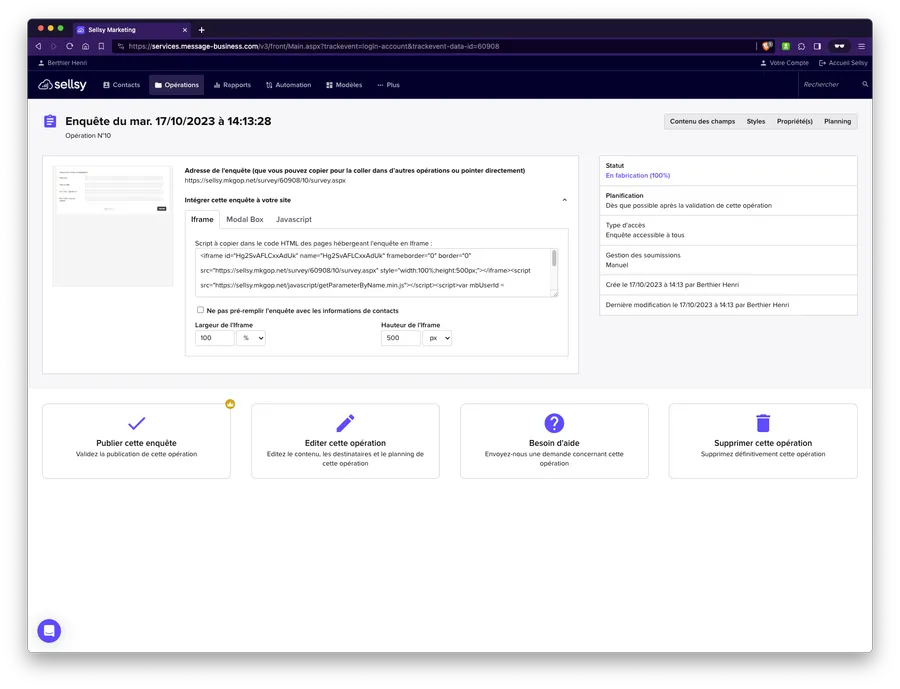Click Publier cette enquête card

point(137,441)
